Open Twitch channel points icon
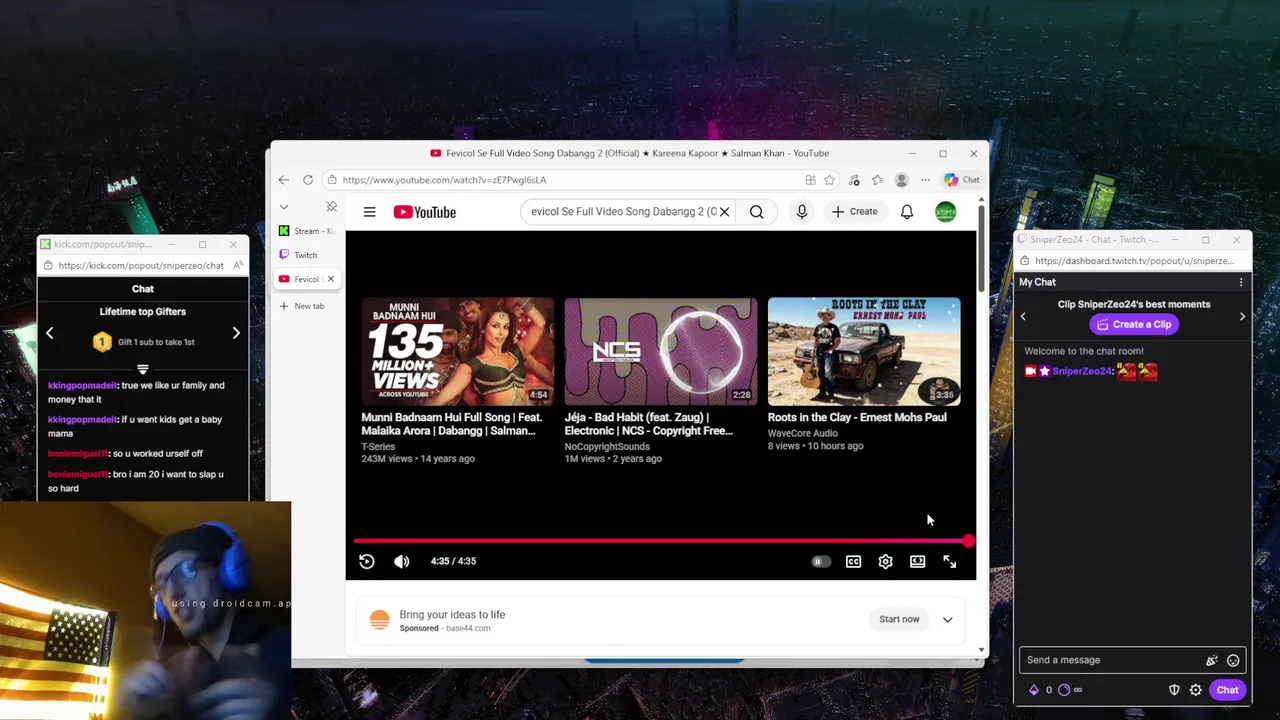The width and height of the screenshot is (1280, 720). (x=1064, y=690)
